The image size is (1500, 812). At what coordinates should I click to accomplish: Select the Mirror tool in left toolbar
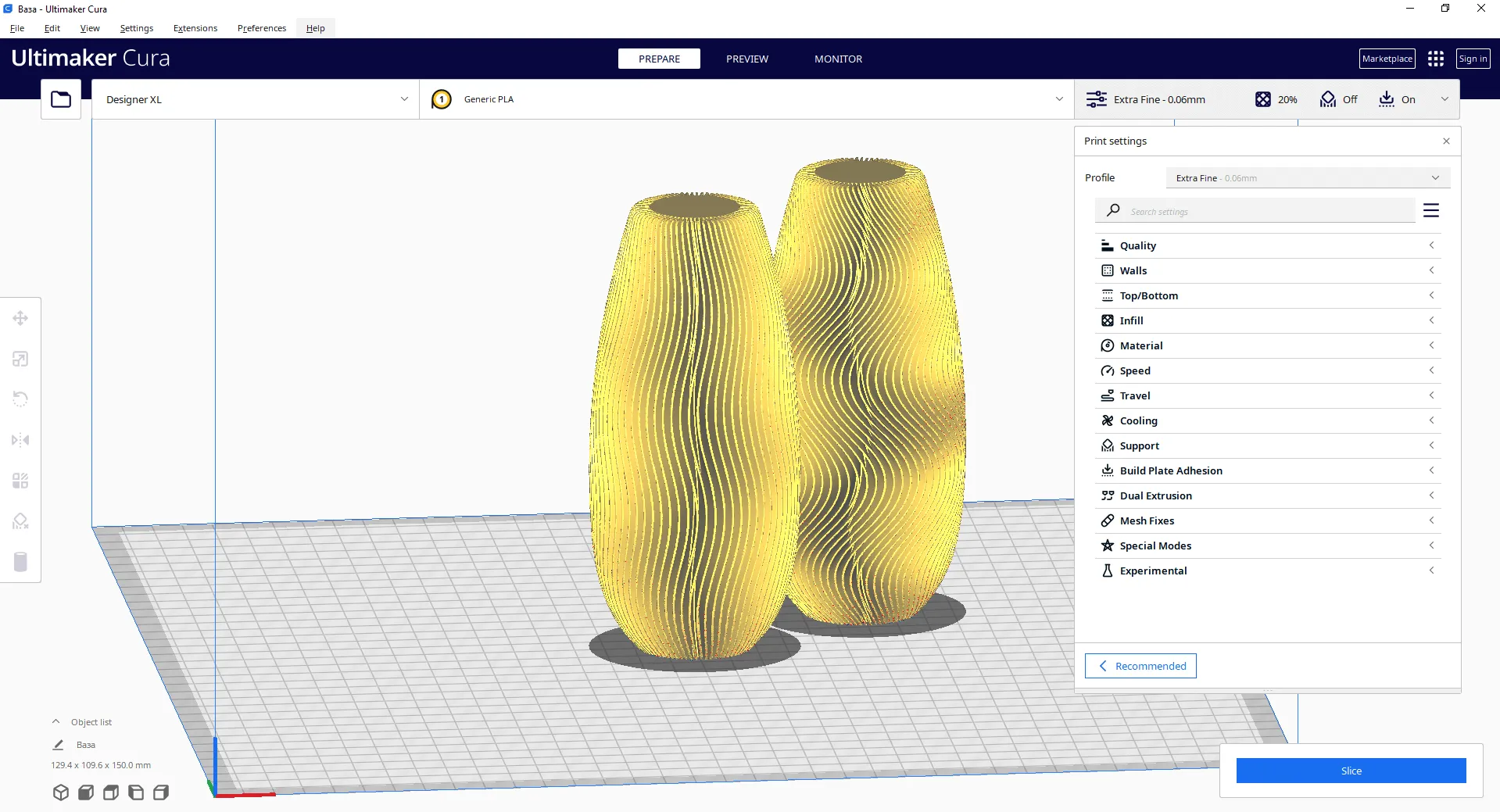20,440
